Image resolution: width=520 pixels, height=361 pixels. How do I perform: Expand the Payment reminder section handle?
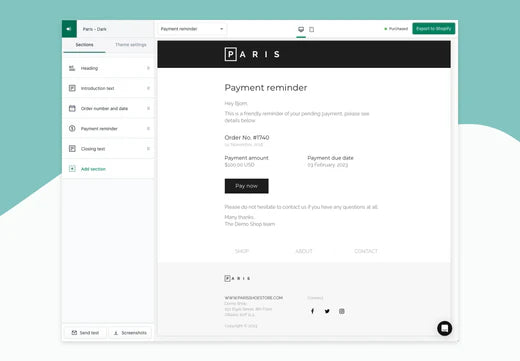tap(148, 128)
